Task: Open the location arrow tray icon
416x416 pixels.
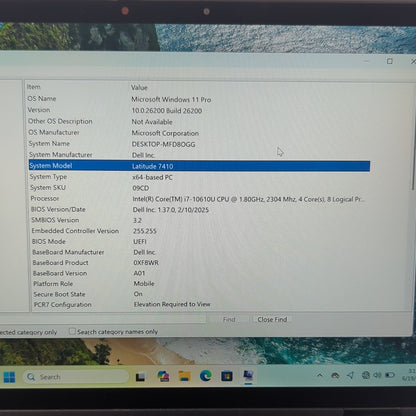Action: coord(350,375)
